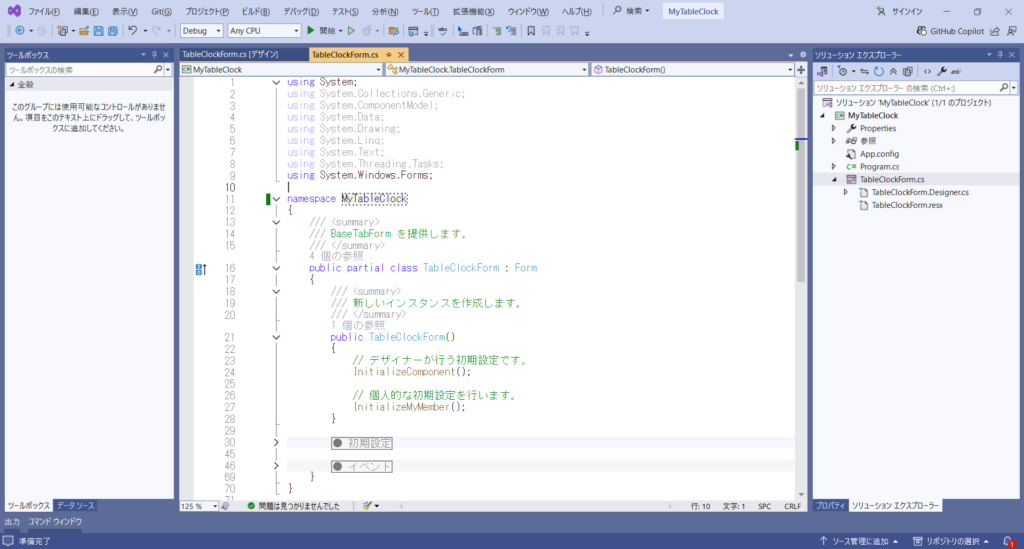Open the コマンド ウィンドウ tab
This screenshot has height=549, width=1024.
(55, 522)
